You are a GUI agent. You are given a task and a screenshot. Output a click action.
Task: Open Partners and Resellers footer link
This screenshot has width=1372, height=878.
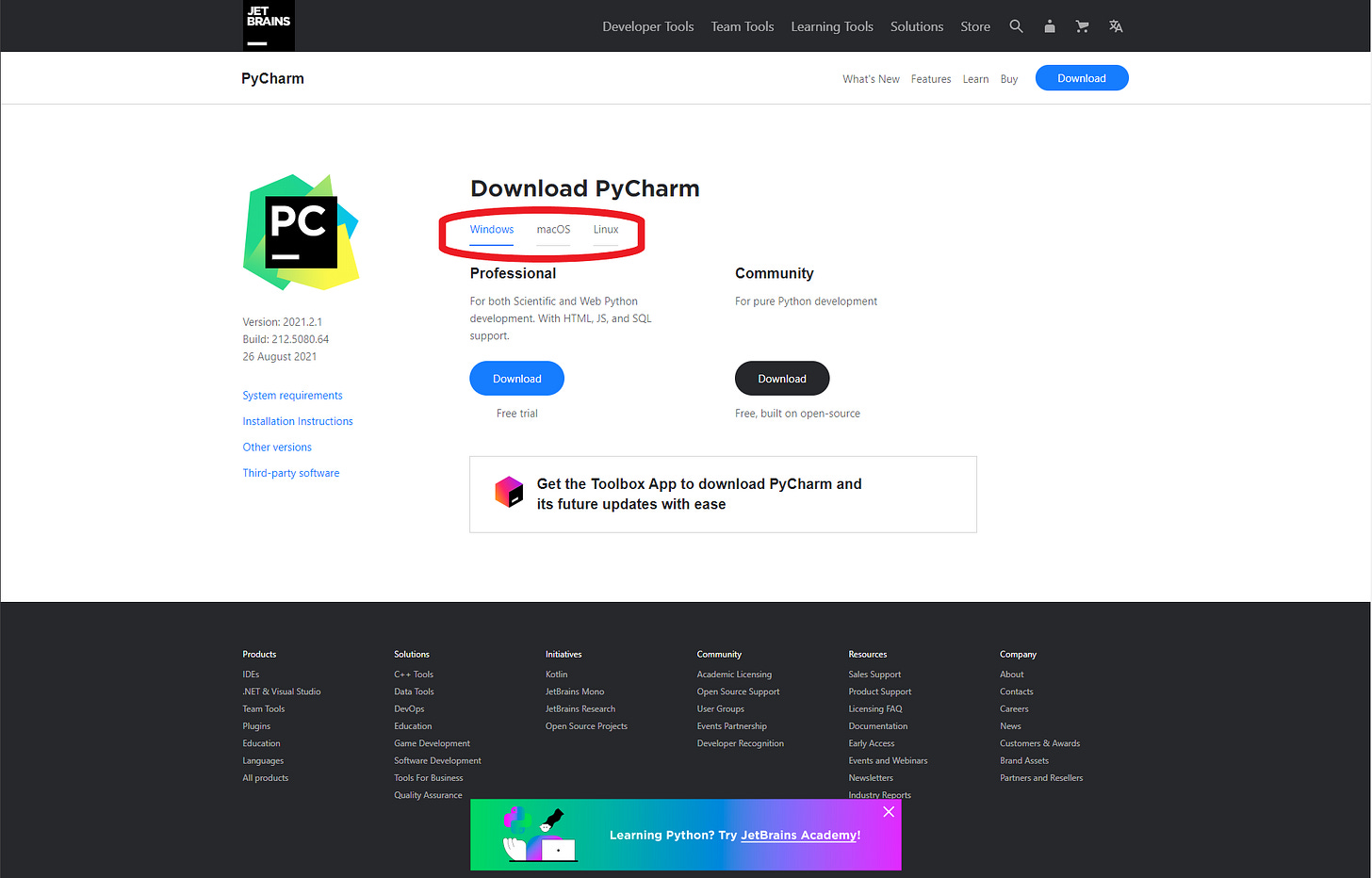1041,778
